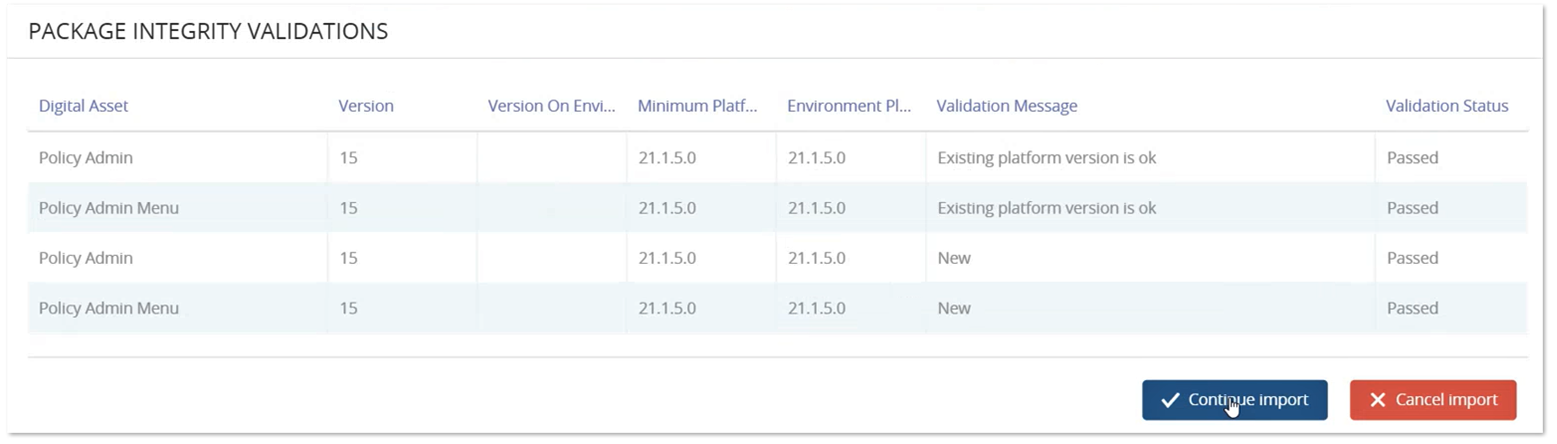Click the X icon on Cancel import

[x=1377, y=400]
